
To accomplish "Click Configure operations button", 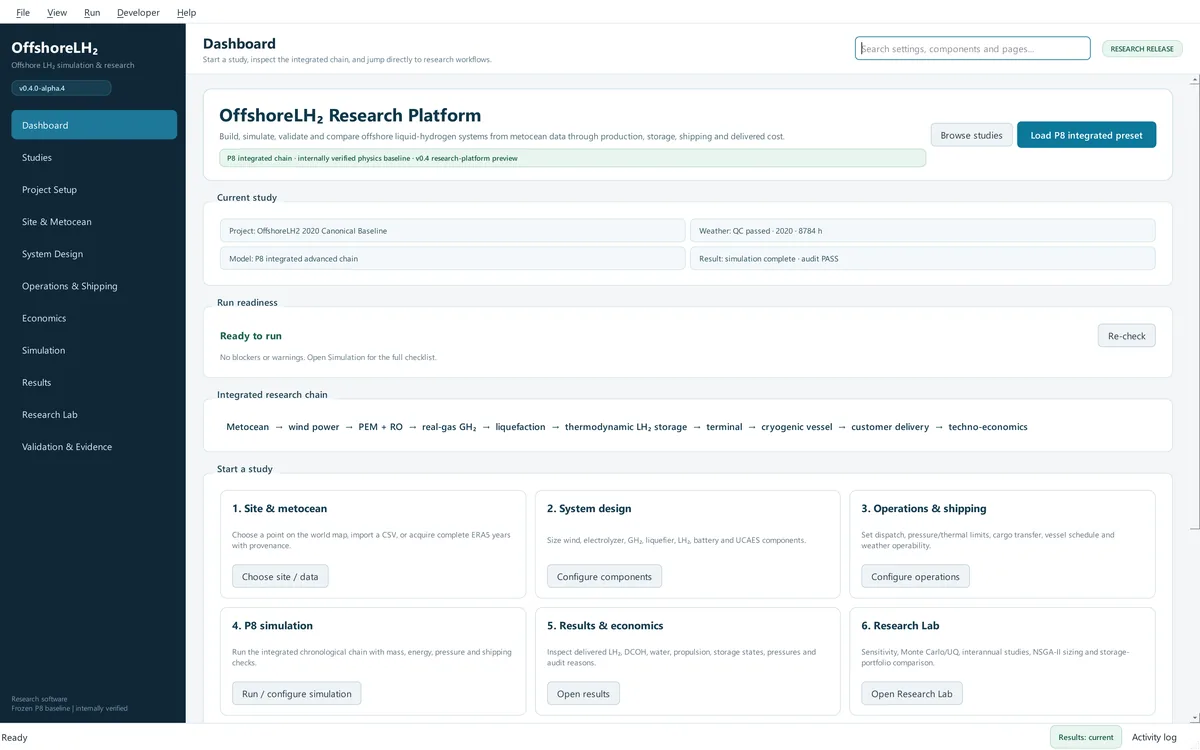I will coord(915,576).
